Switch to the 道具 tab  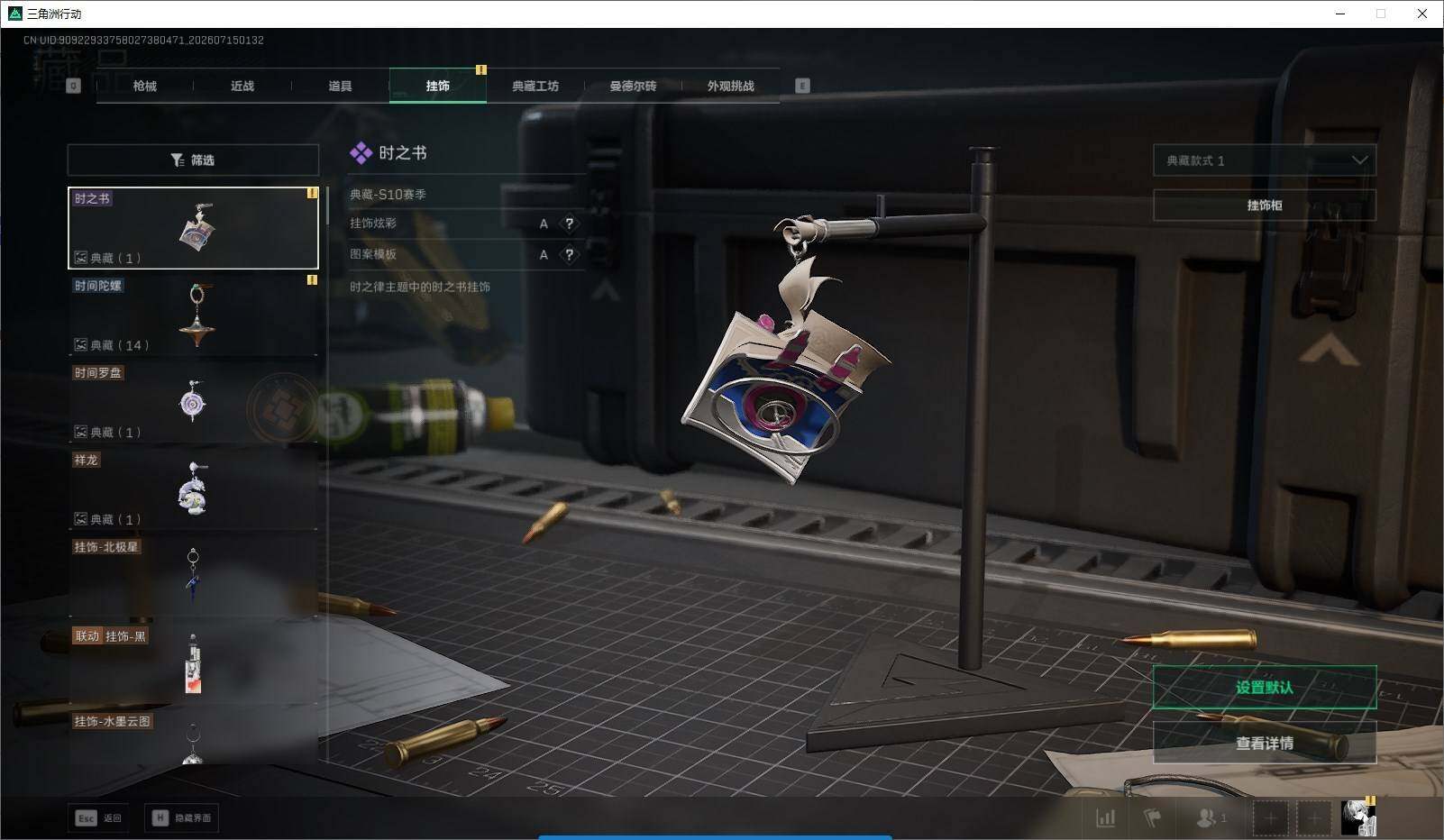click(340, 86)
